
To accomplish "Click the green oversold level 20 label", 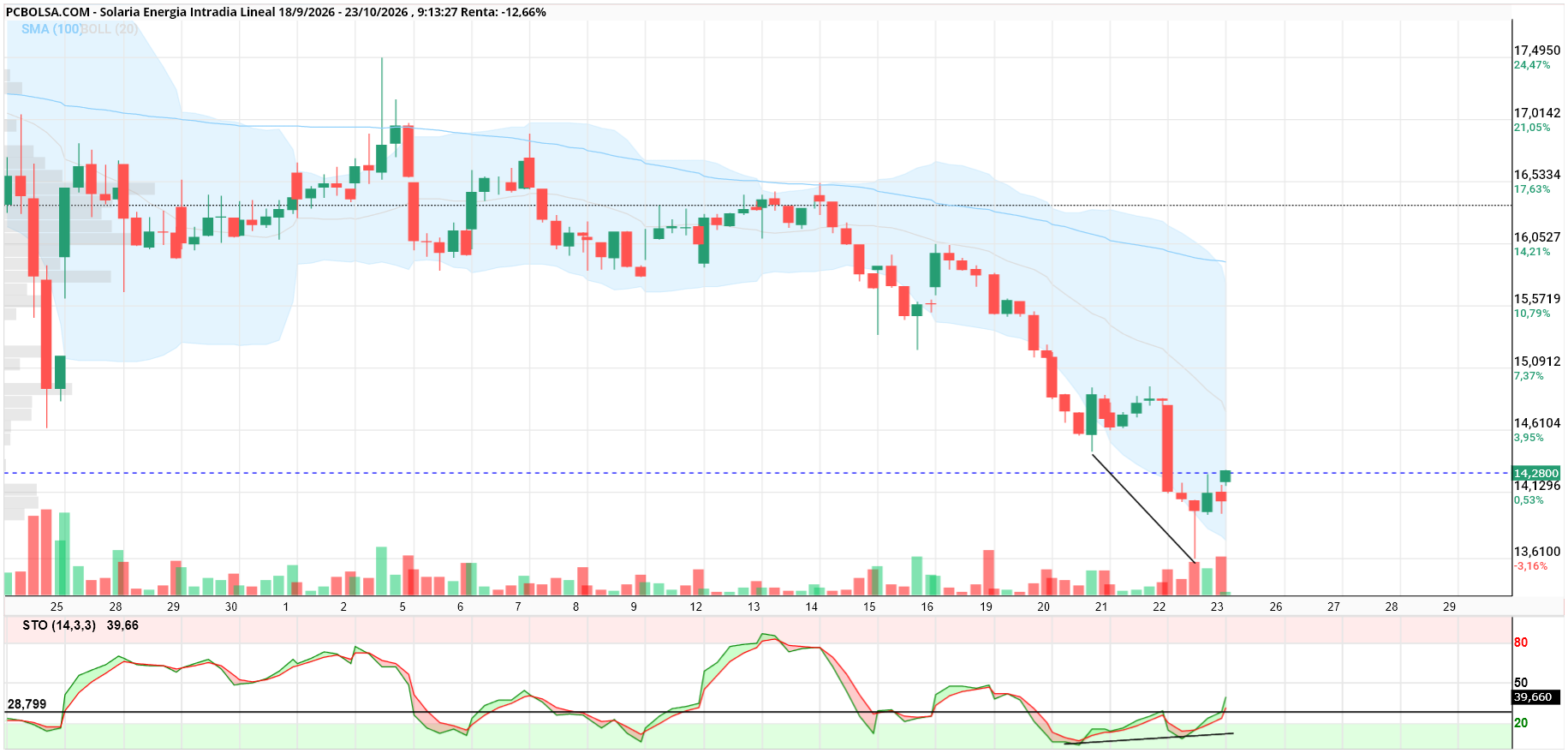I will tap(1521, 723).
